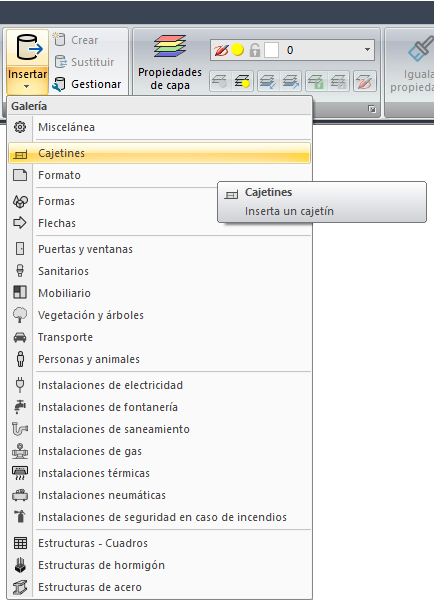This screenshot has width=434, height=606.
Task: Choose the Sanitarios gallery
Action: (159, 271)
